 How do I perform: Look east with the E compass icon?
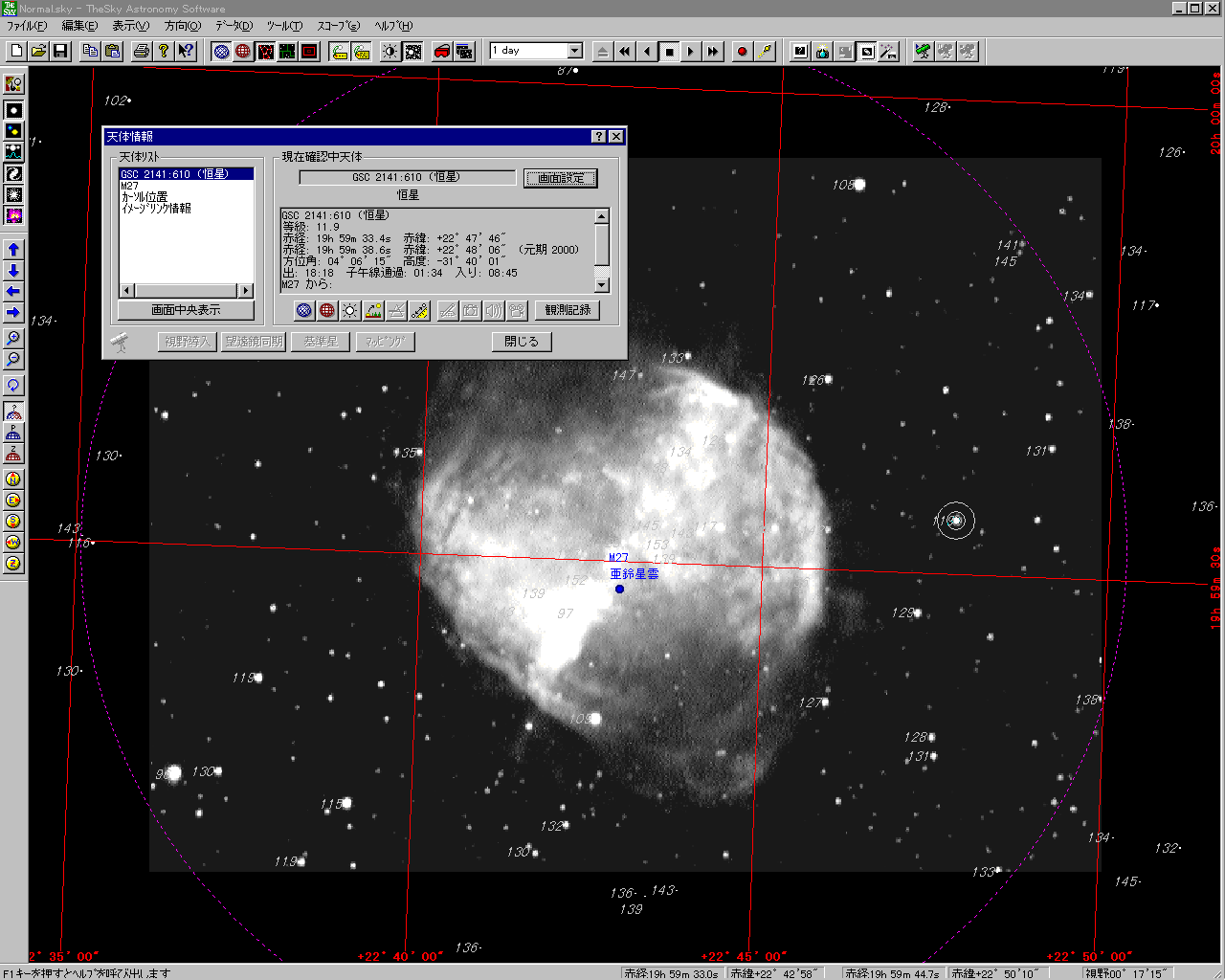[x=13, y=500]
